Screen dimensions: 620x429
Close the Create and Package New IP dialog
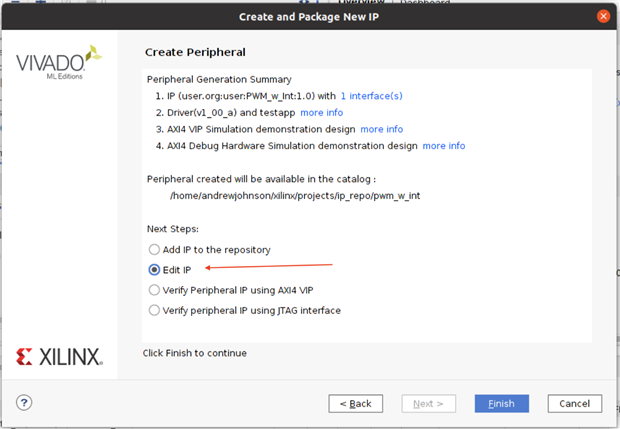[x=603, y=16]
